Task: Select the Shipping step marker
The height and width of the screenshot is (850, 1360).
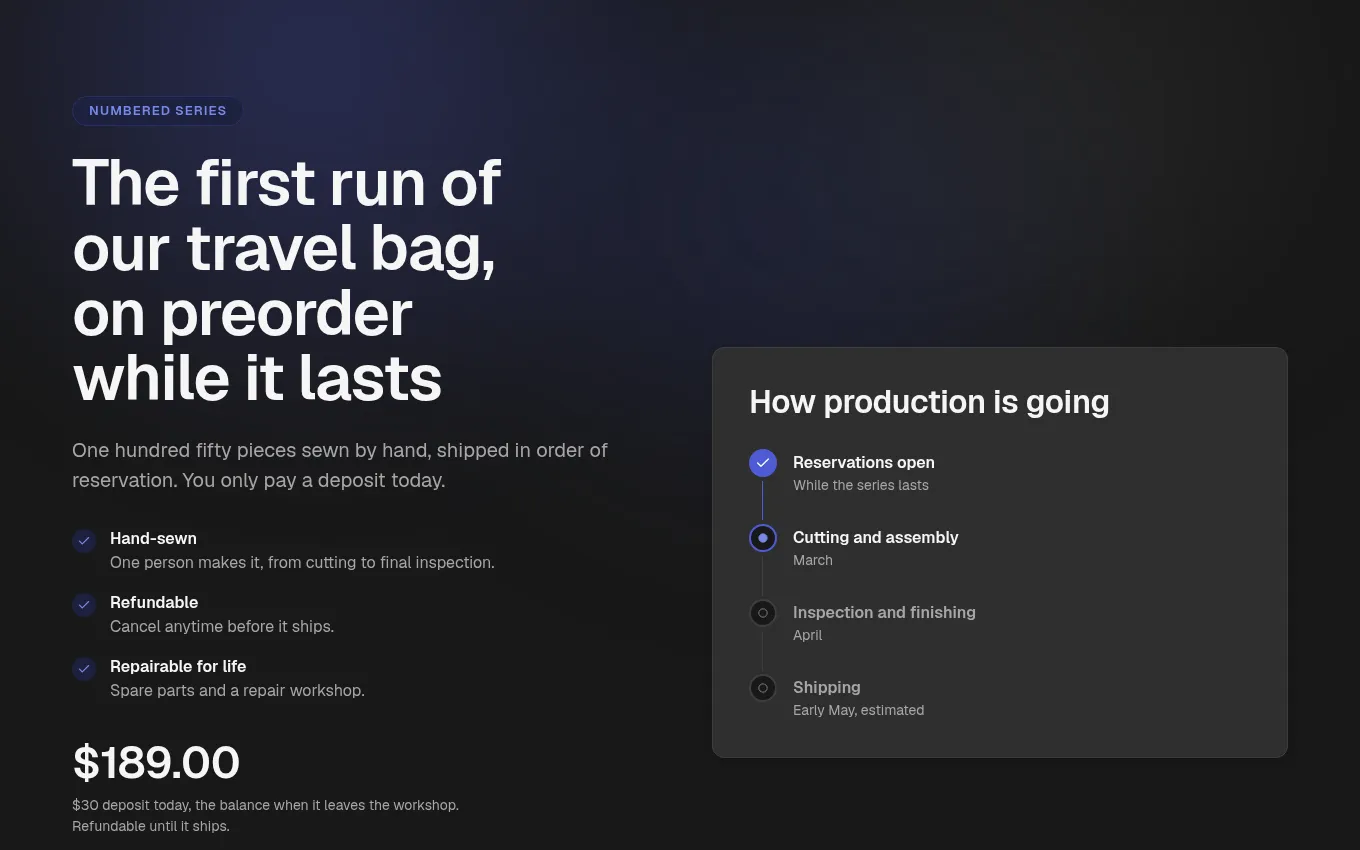Action: click(x=763, y=688)
